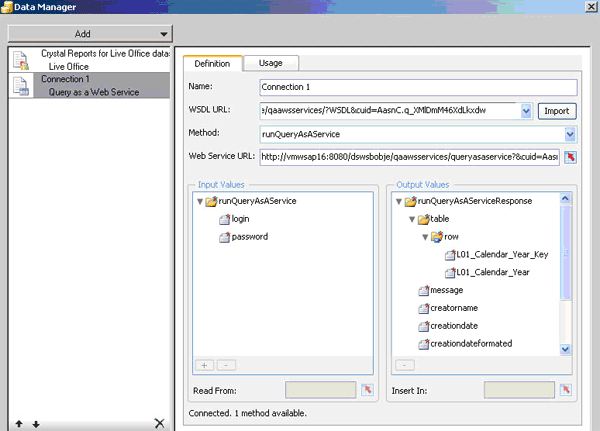
Task: Click the Insert In cell selector icon
Action: (565, 389)
